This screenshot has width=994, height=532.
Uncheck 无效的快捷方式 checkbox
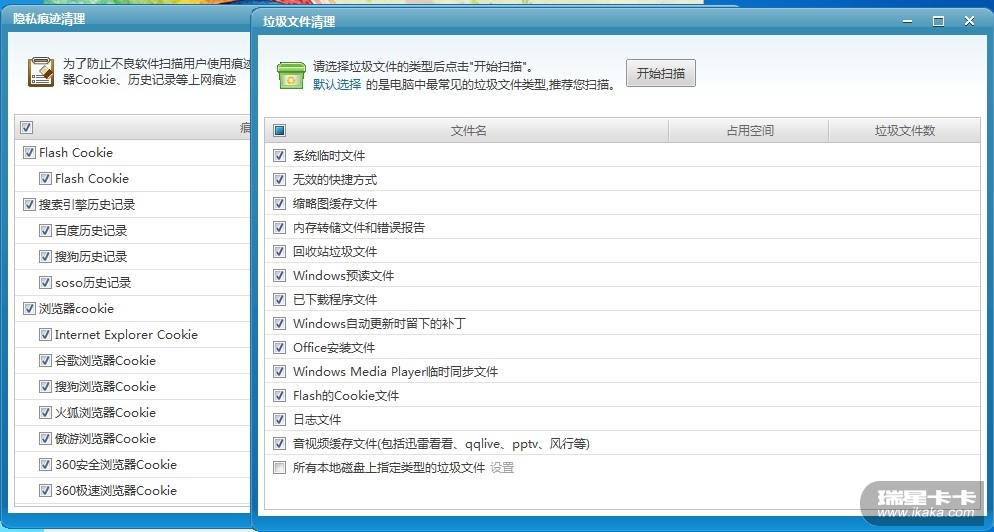[x=280, y=179]
